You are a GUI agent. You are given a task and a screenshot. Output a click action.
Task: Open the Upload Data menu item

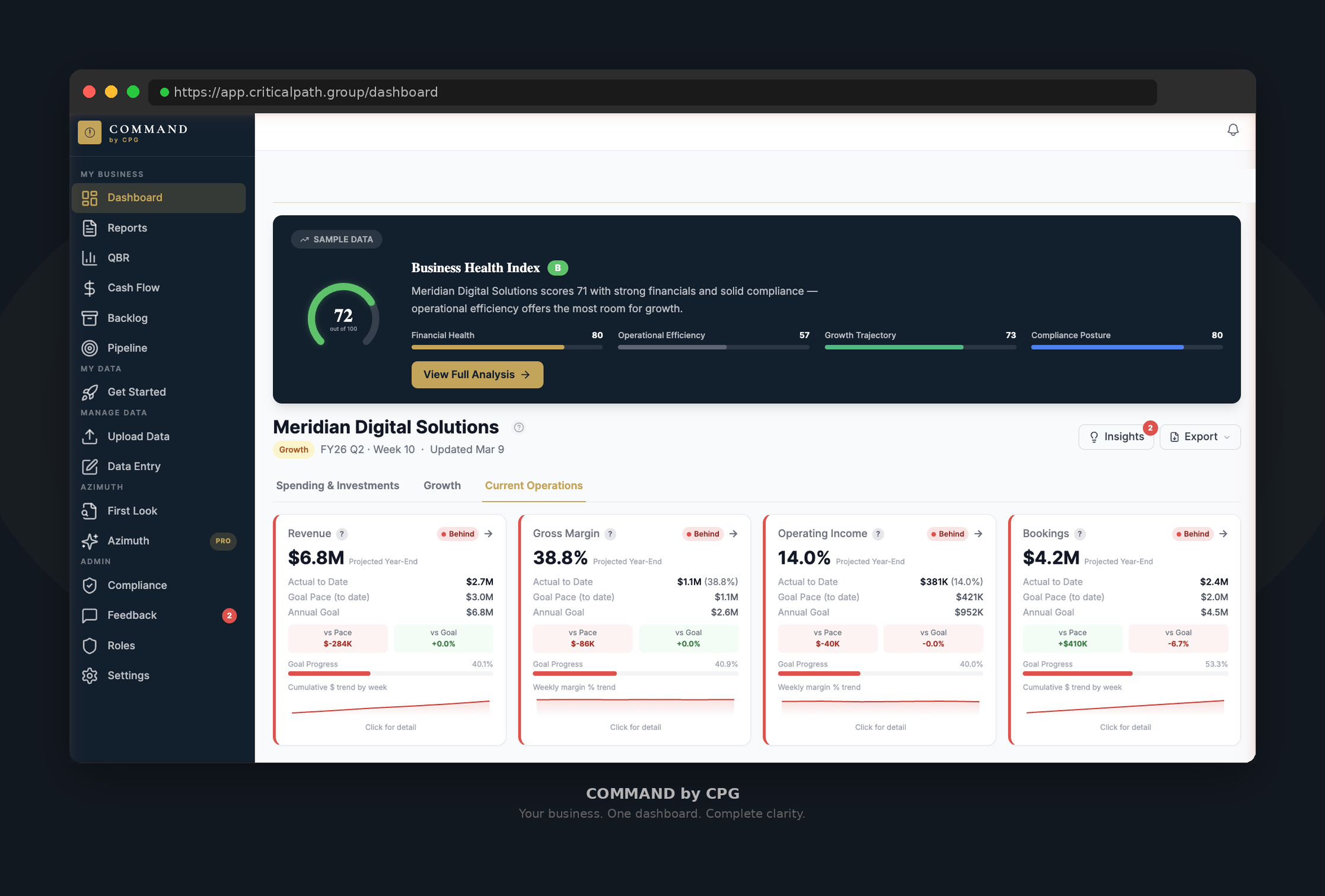pos(159,436)
